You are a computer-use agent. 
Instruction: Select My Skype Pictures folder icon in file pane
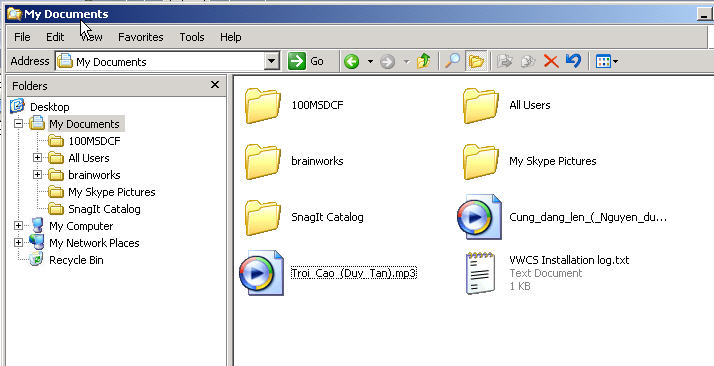pyautogui.click(x=481, y=162)
